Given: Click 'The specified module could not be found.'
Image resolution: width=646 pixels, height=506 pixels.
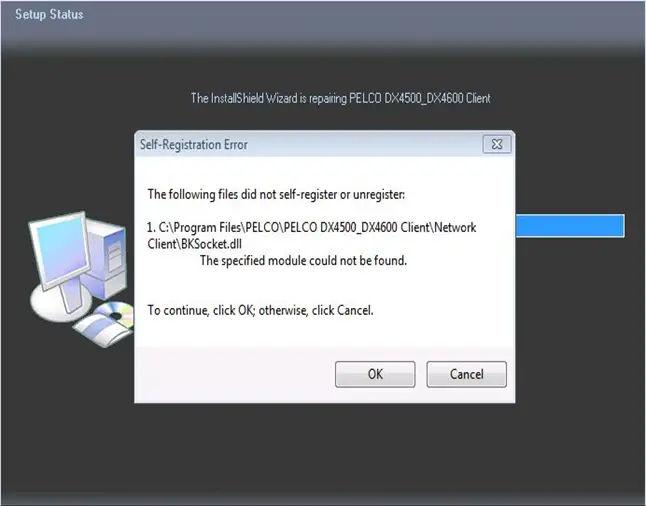Looking at the screenshot, I should click(303, 260).
